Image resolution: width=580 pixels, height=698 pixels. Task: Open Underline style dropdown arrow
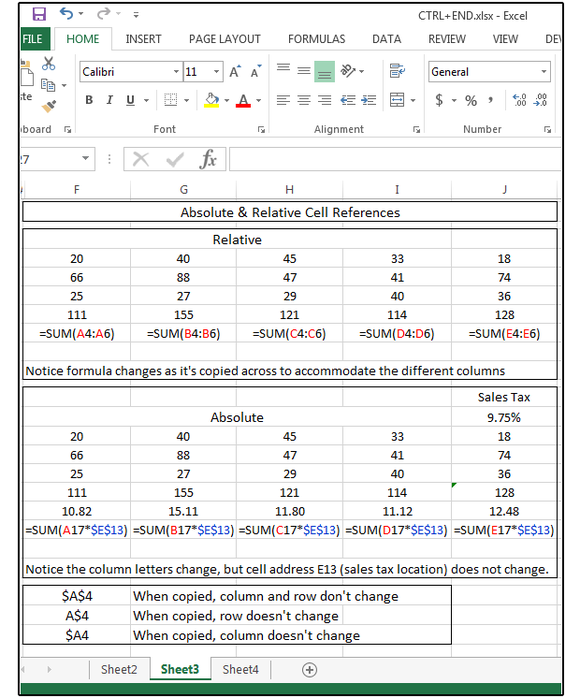tap(146, 100)
